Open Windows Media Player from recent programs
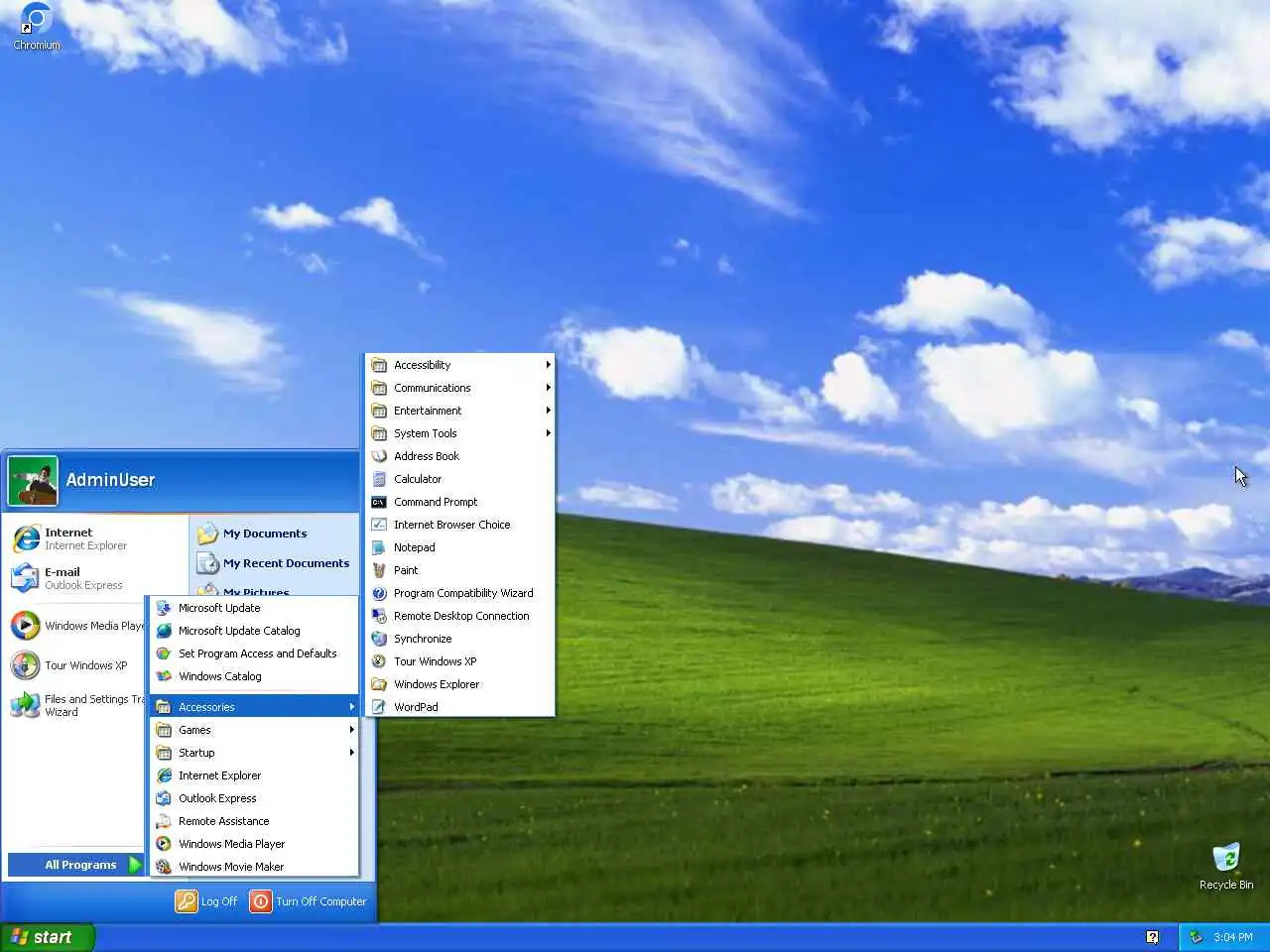Image resolution: width=1270 pixels, height=952 pixels. pyautogui.click(x=76, y=626)
